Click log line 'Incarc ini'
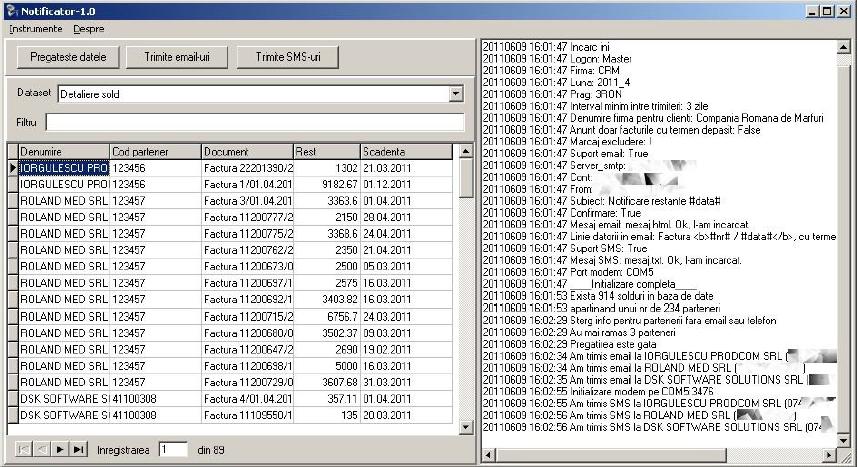 [x=546, y=47]
